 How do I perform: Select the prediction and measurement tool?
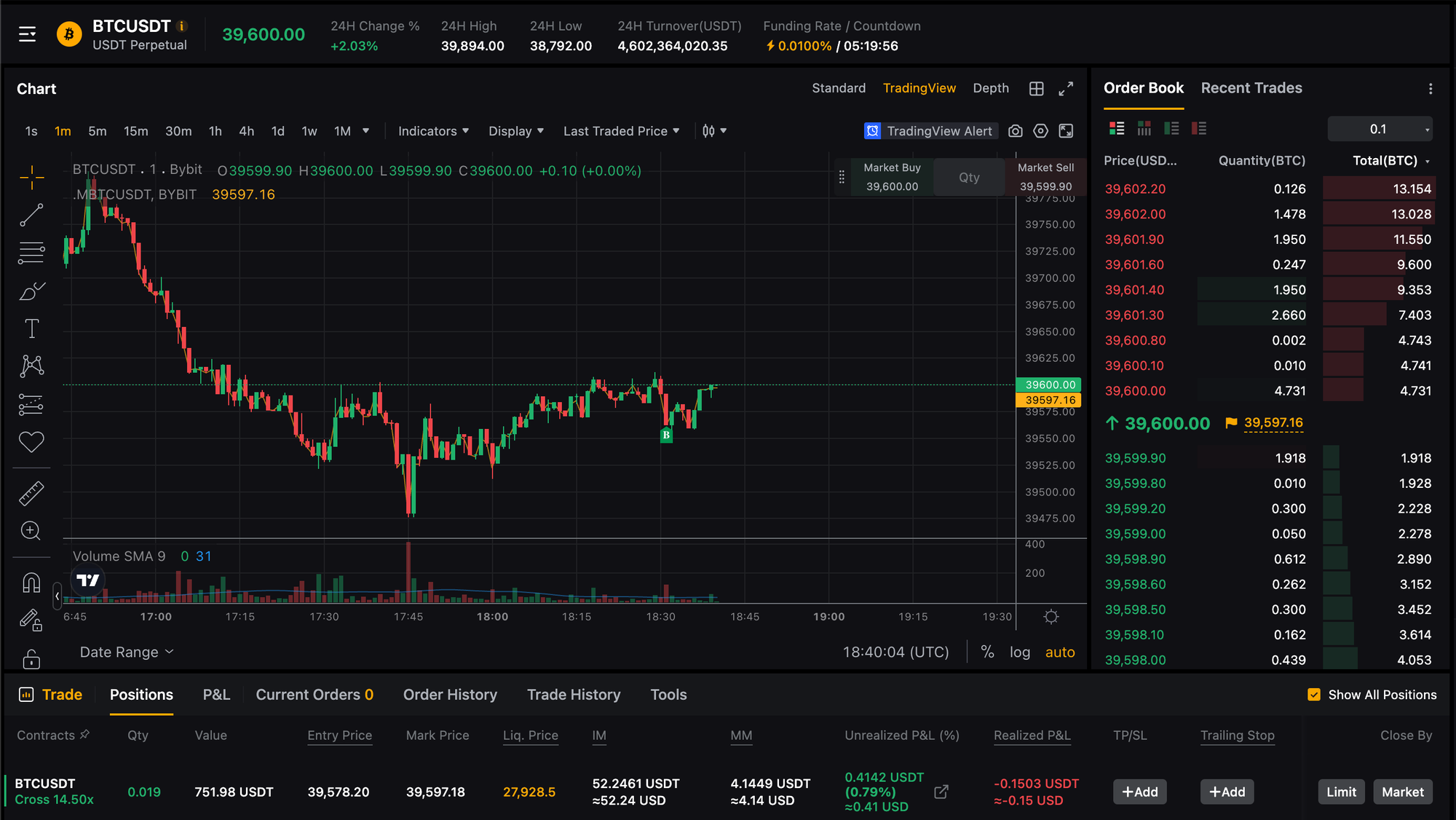pyautogui.click(x=31, y=404)
